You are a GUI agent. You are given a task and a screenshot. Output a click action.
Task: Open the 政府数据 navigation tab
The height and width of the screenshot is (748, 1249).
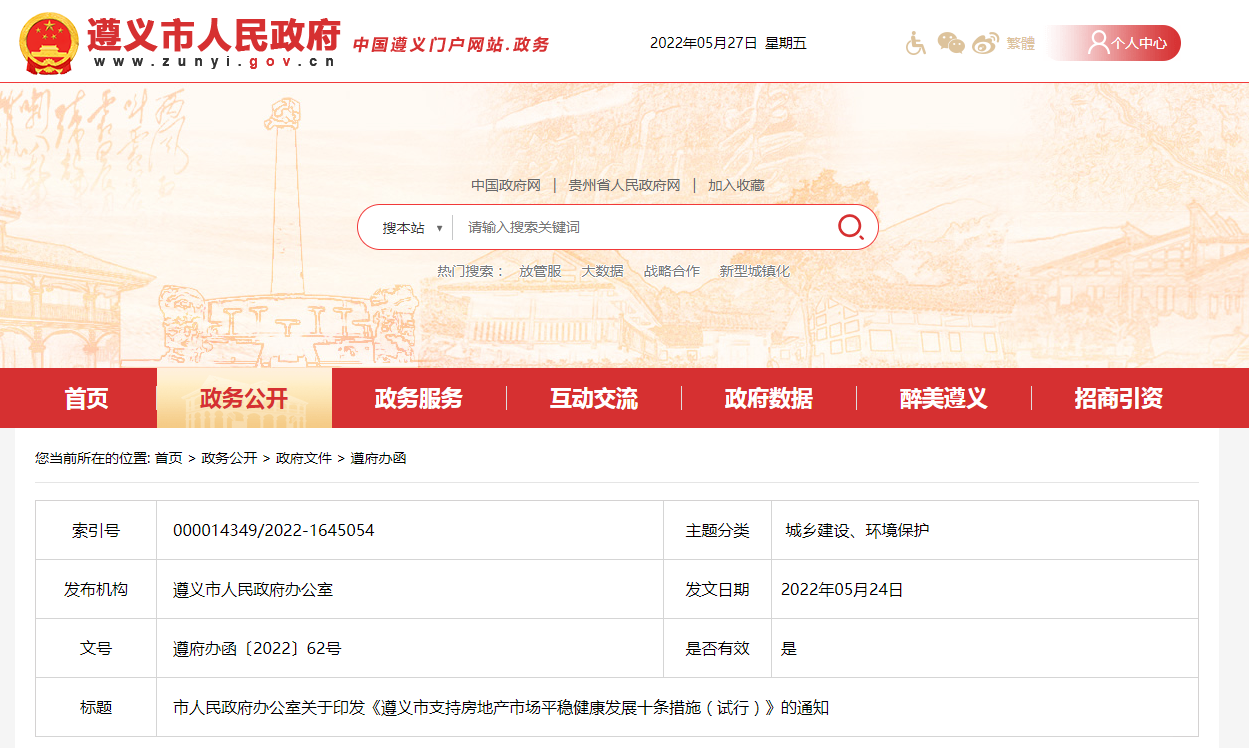point(769,398)
